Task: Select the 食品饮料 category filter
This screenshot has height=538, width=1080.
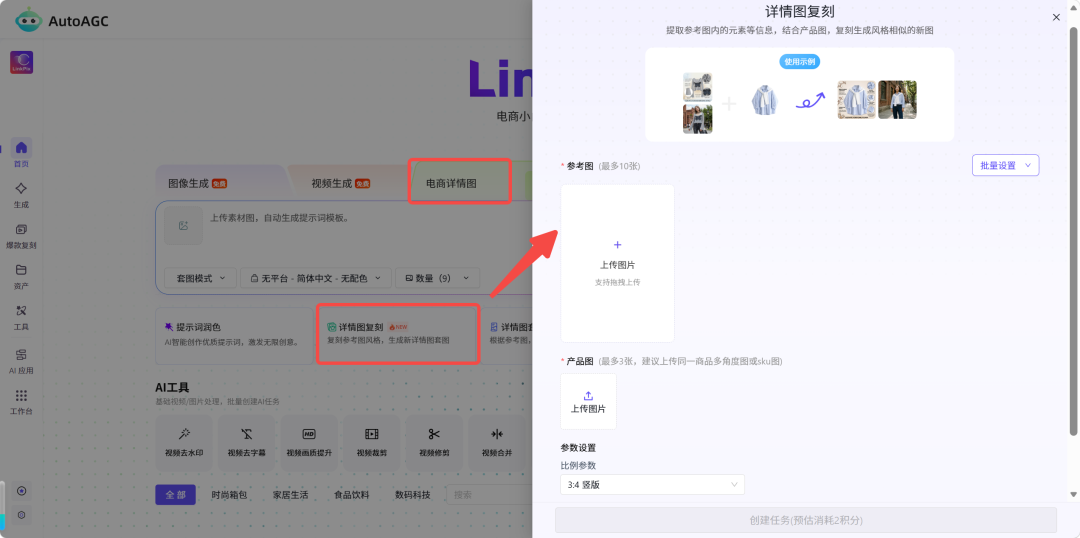Action: (x=351, y=495)
